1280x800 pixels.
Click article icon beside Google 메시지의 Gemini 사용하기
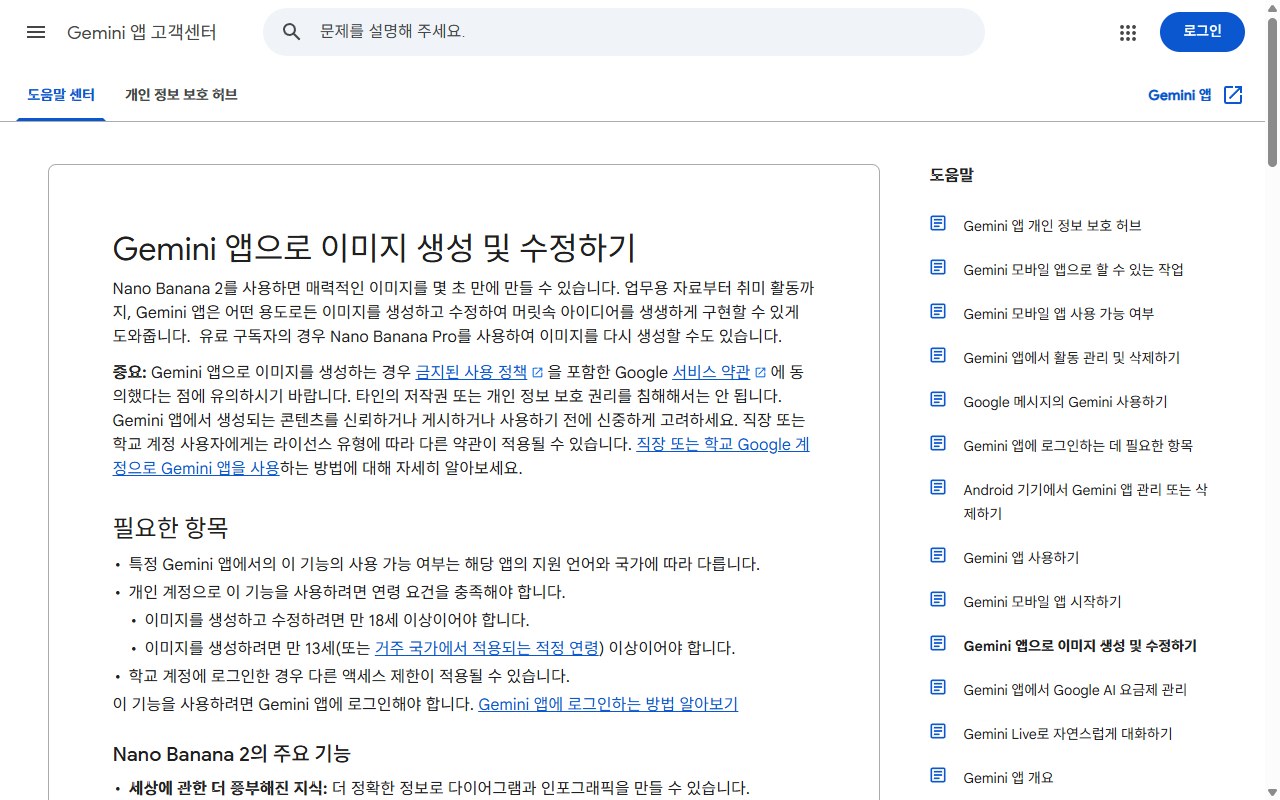click(938, 399)
